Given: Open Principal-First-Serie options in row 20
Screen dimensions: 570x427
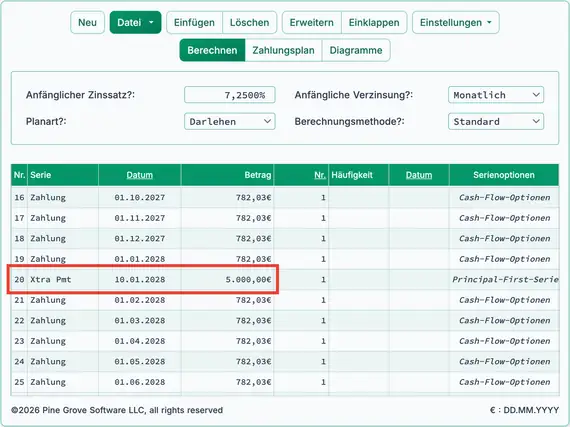Looking at the screenshot, I should (505, 279).
